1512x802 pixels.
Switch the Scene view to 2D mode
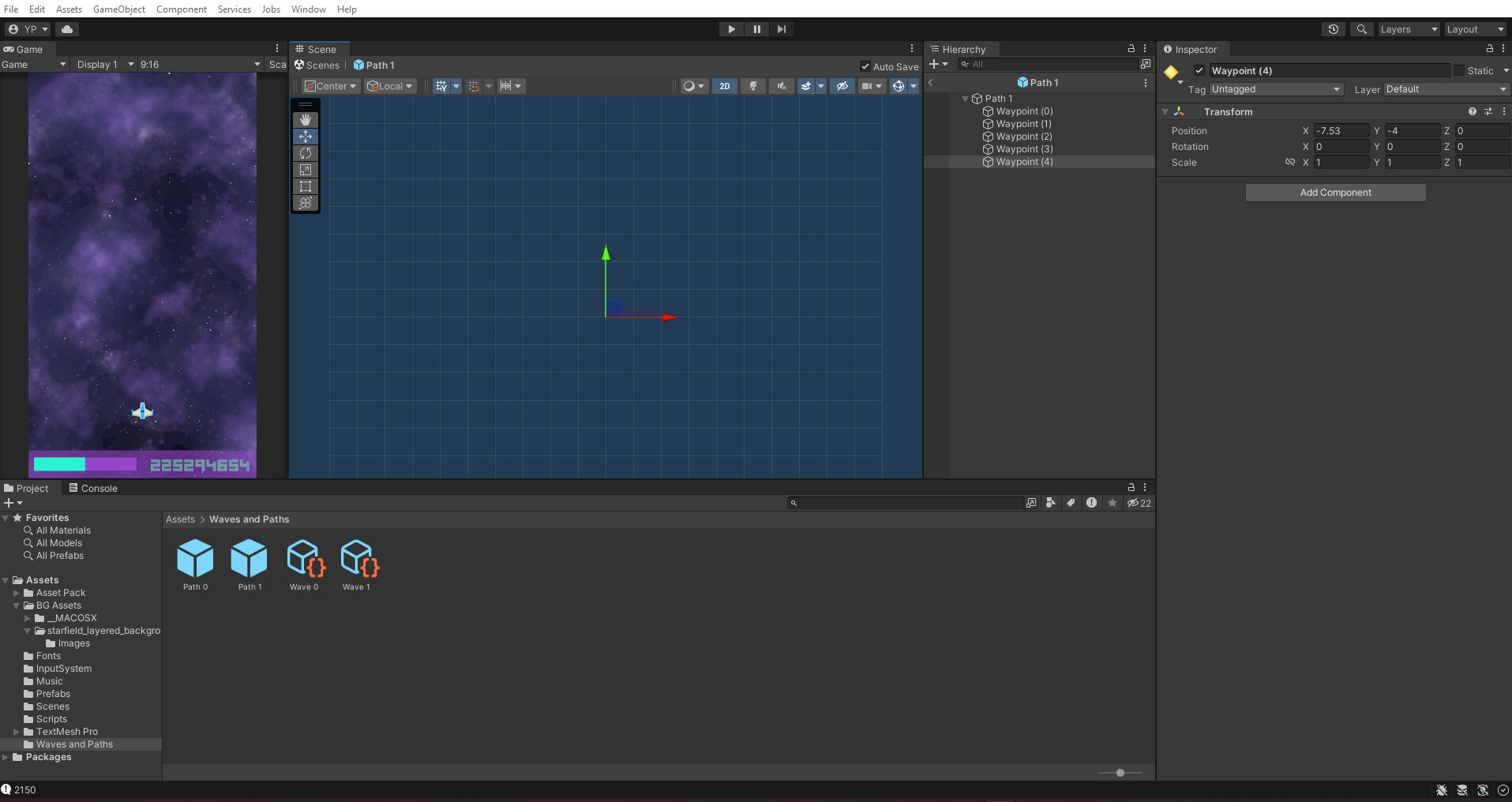click(724, 85)
